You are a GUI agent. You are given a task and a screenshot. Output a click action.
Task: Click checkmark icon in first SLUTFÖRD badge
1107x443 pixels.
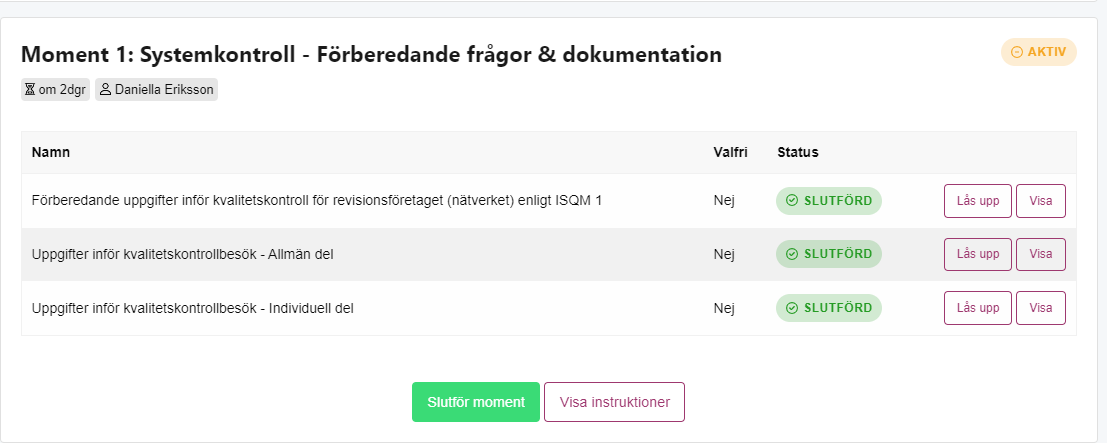[x=792, y=201]
